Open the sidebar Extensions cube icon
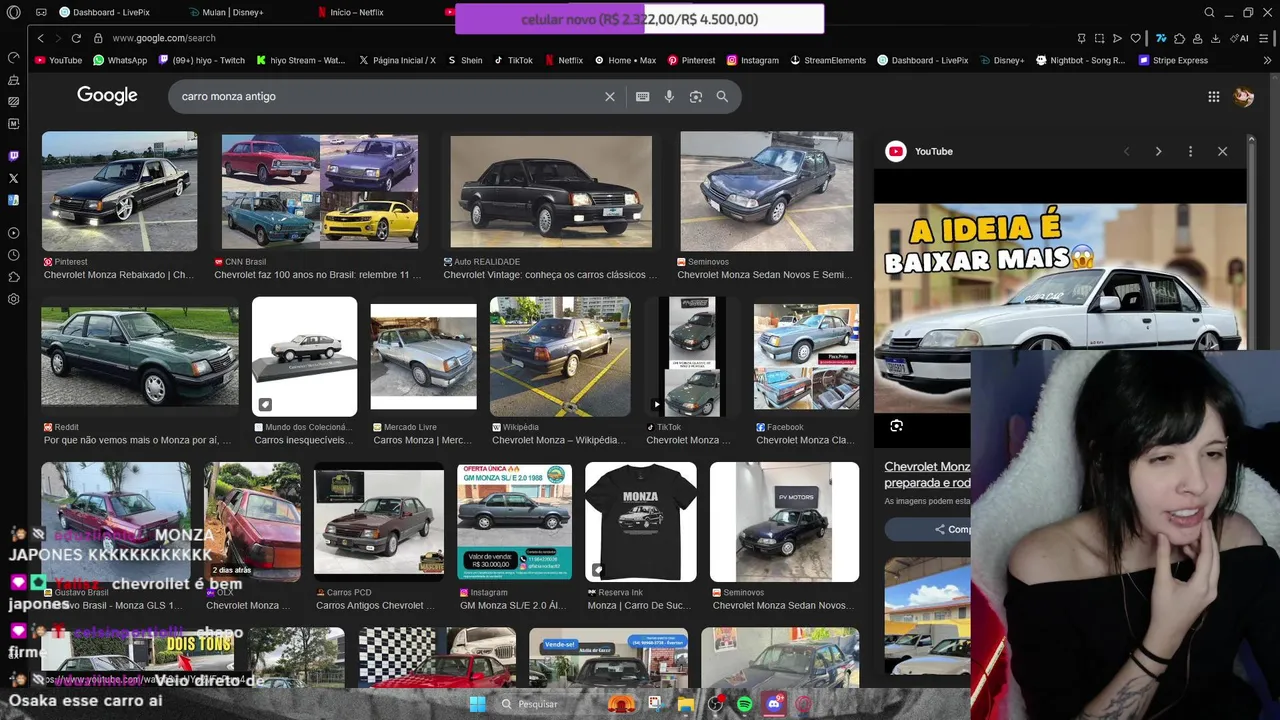The width and height of the screenshot is (1280, 720). [x=13, y=277]
